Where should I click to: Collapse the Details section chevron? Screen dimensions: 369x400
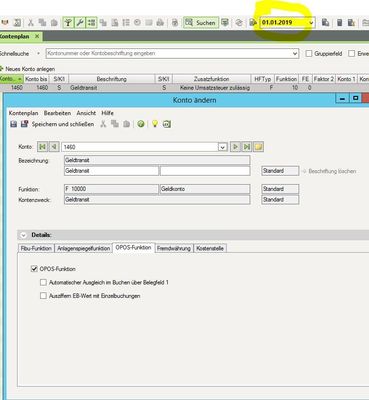[23, 235]
